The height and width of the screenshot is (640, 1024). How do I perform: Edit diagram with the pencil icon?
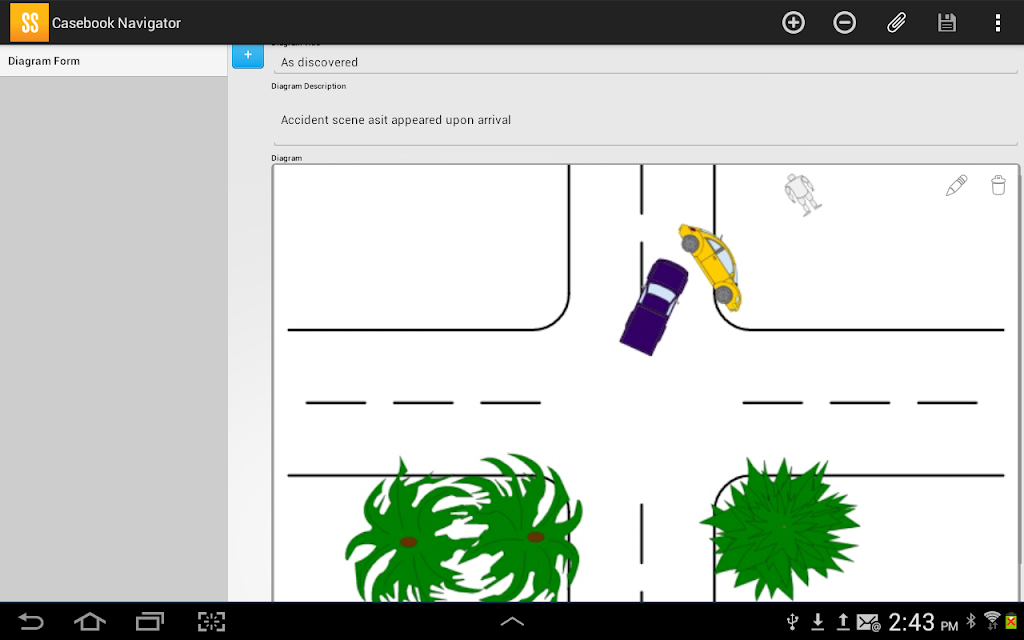pos(956,185)
